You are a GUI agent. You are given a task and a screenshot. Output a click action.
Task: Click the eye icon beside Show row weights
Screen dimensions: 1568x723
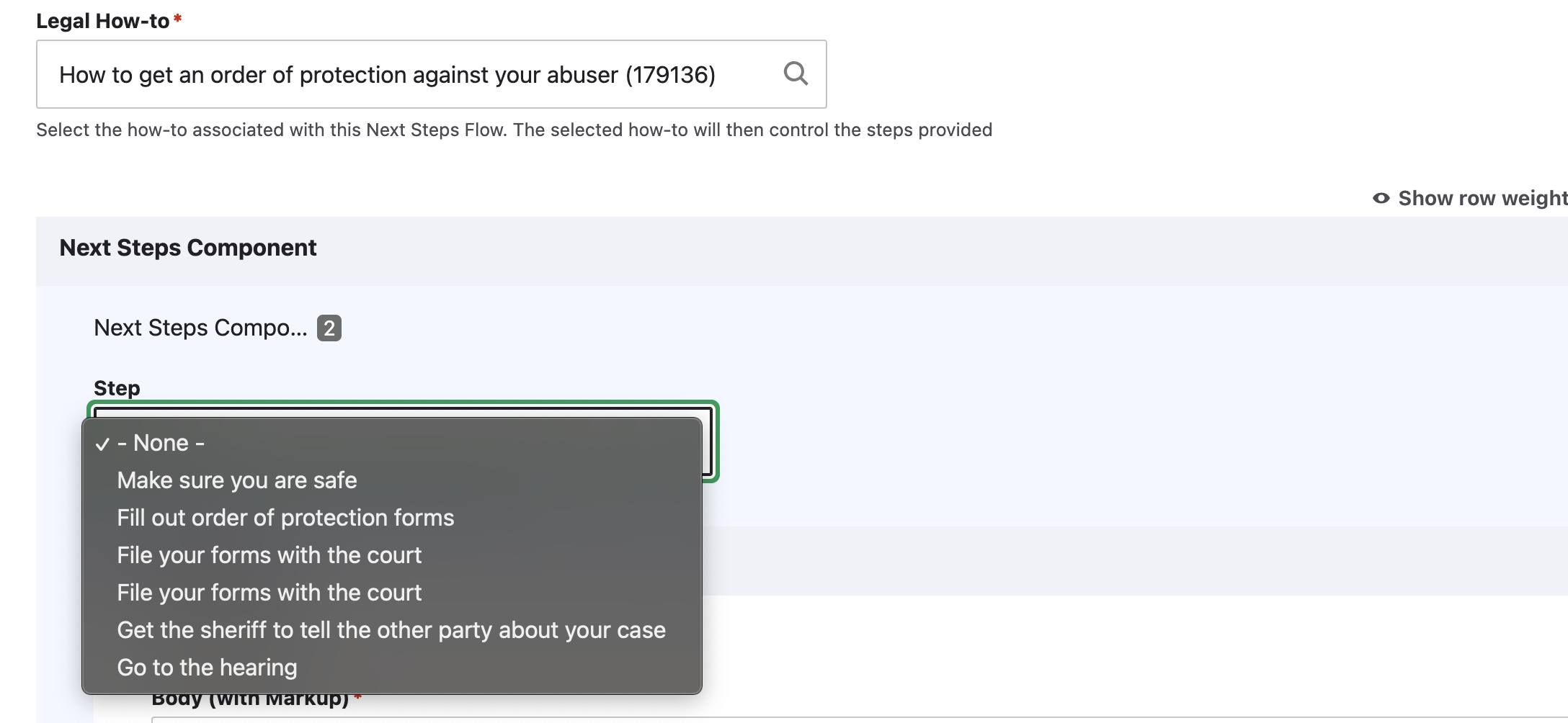point(1381,198)
